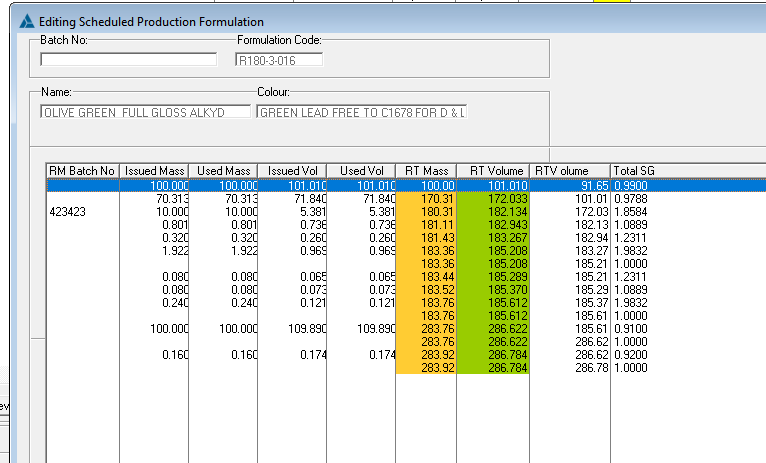Click the Batch No input field
This screenshot has width=766, height=463.
point(129,60)
